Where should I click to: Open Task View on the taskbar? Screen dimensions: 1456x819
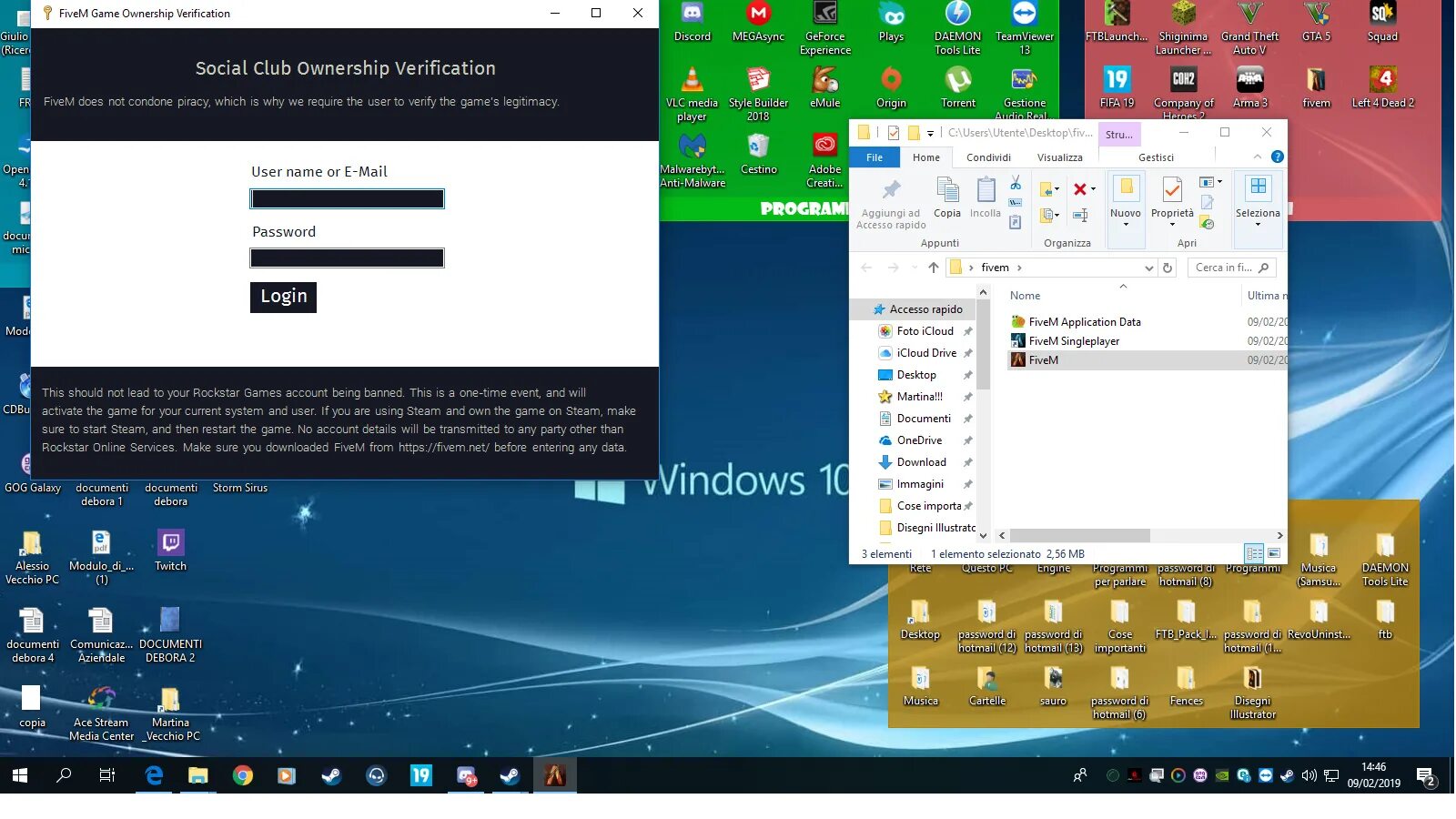pyautogui.click(x=107, y=775)
